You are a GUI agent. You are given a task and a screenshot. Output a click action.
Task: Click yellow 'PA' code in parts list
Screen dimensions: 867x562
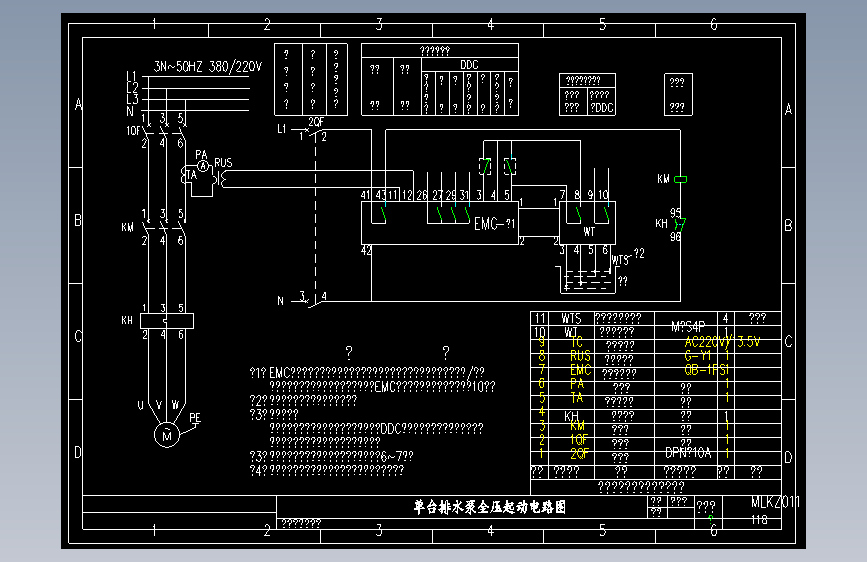coord(577,383)
